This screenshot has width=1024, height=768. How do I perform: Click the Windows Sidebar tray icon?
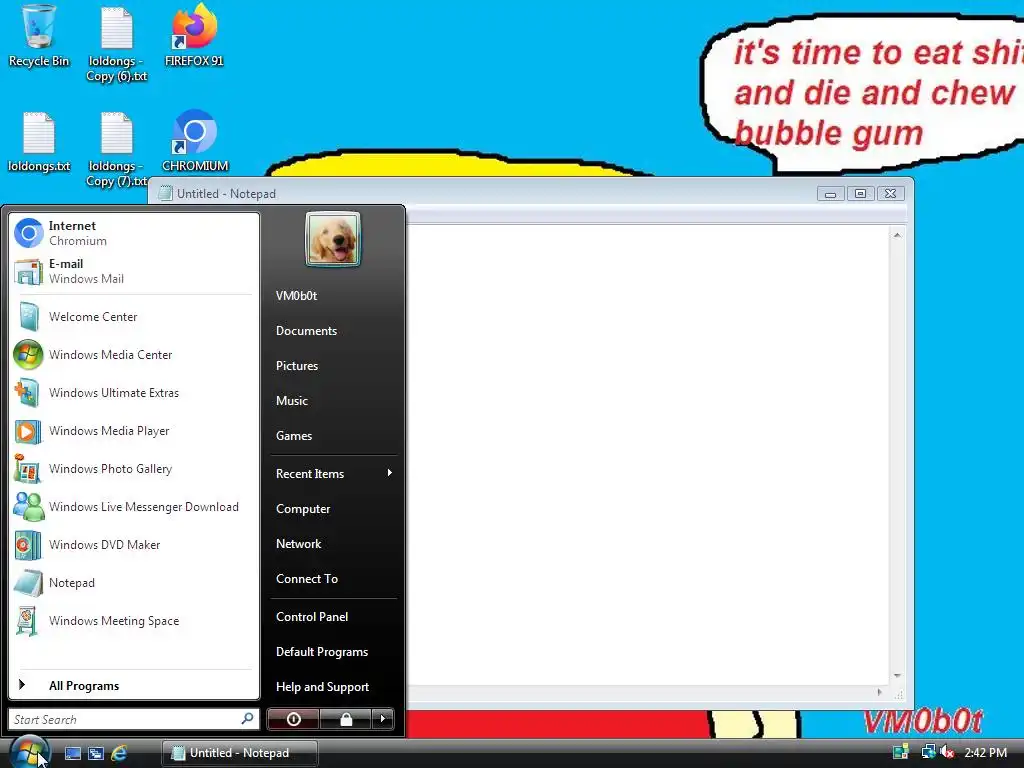pos(901,752)
